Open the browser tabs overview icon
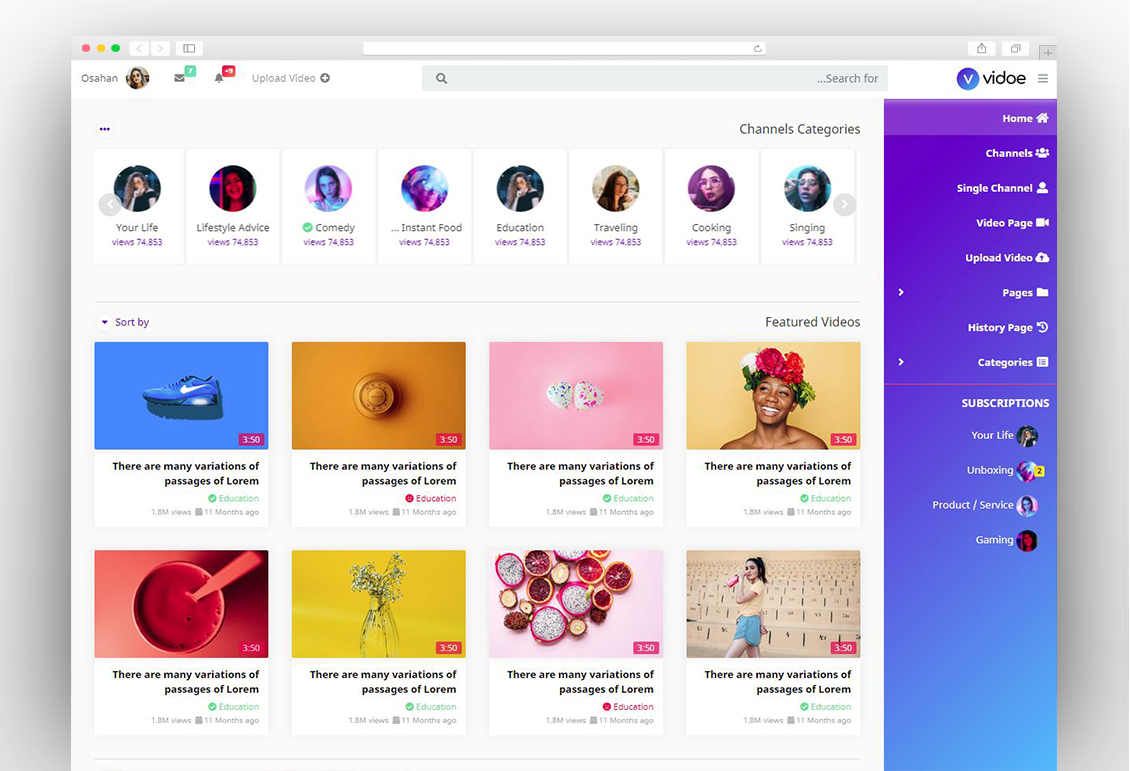 point(1015,48)
